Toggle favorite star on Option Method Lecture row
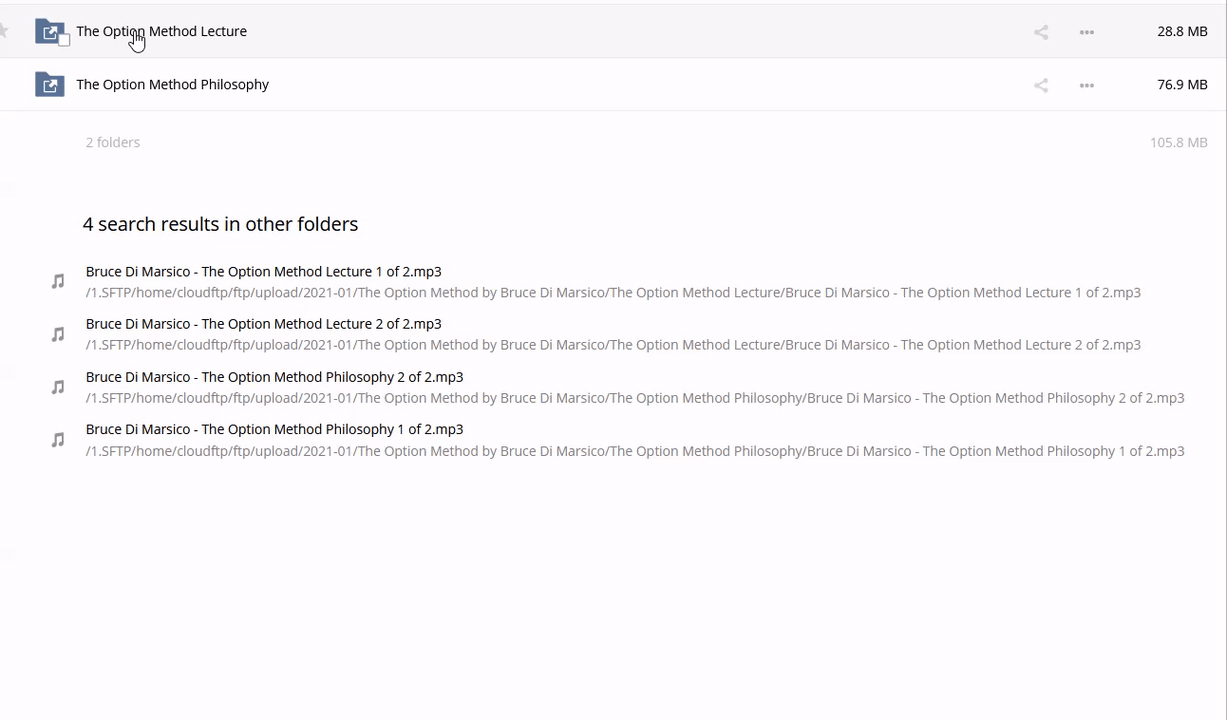 coord(4,31)
